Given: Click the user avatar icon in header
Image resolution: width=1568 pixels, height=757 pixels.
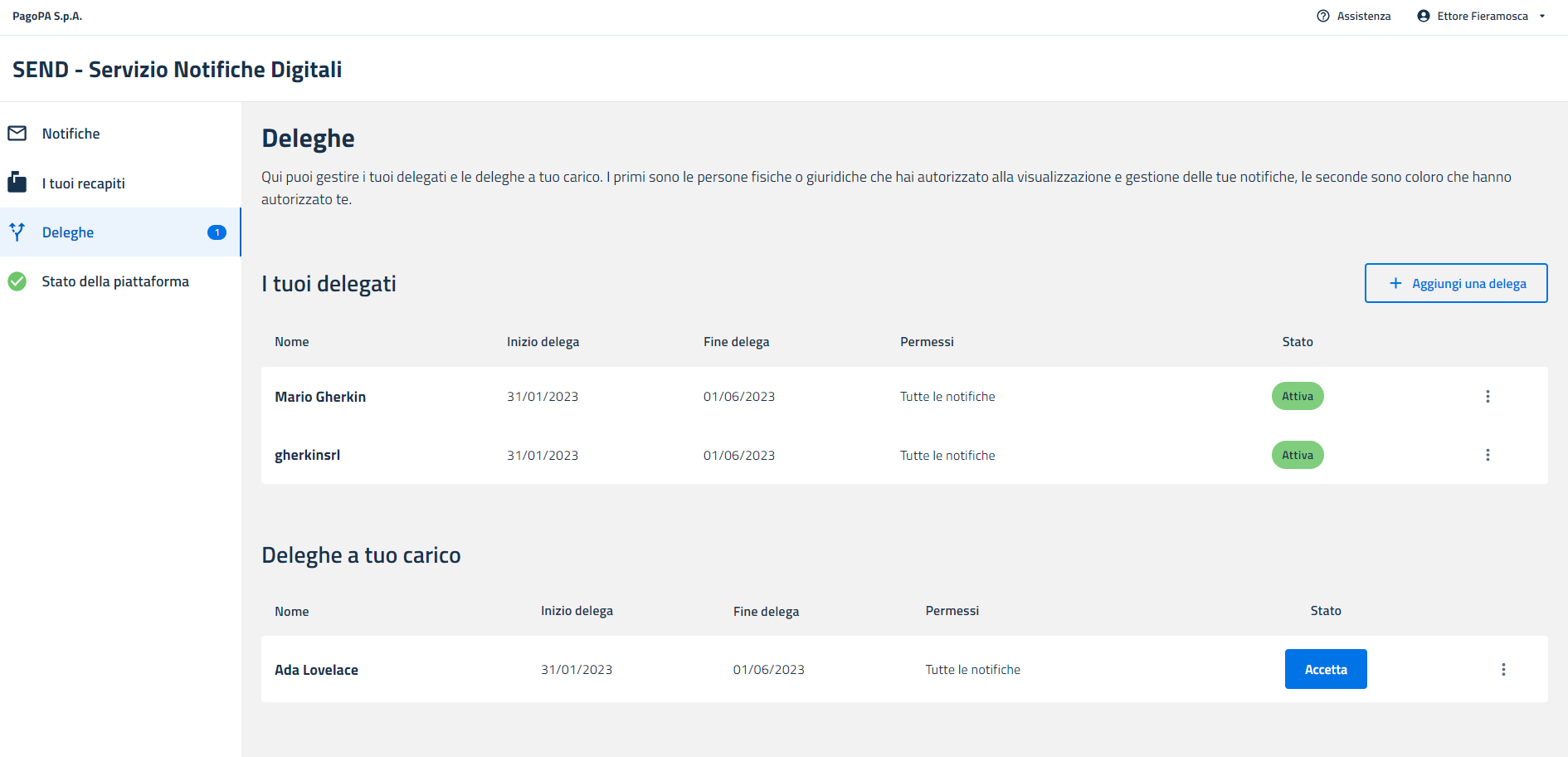Looking at the screenshot, I should (1424, 16).
